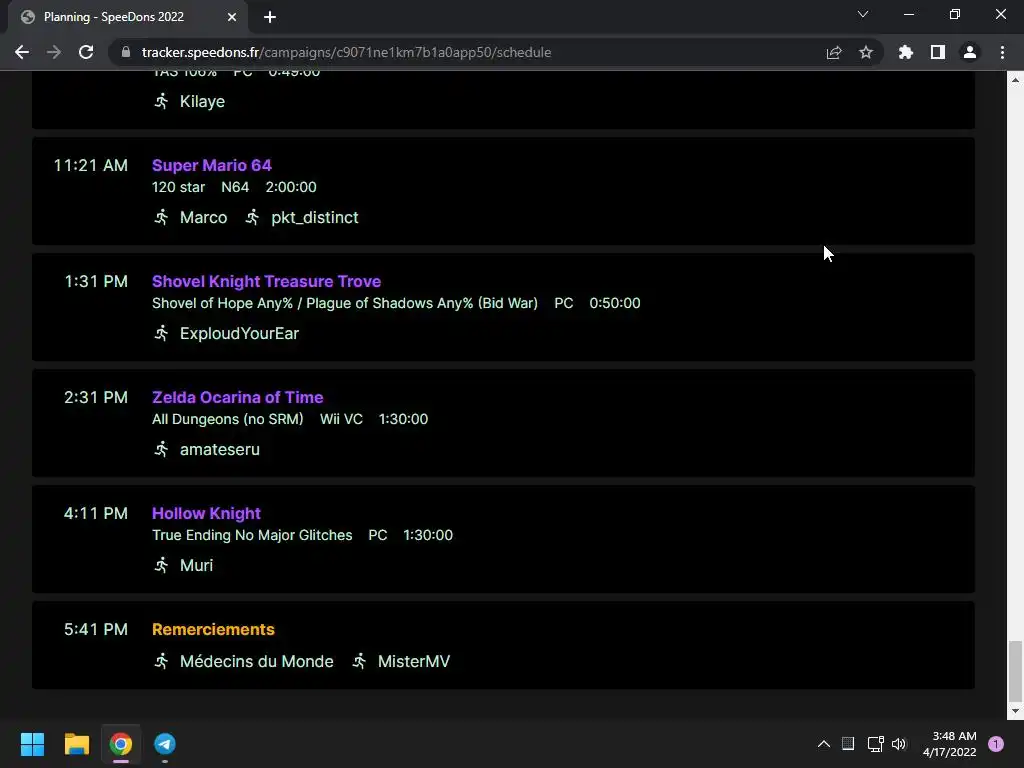Click All Dungeons (no SRM) category
This screenshot has height=768, width=1024.
point(228,419)
